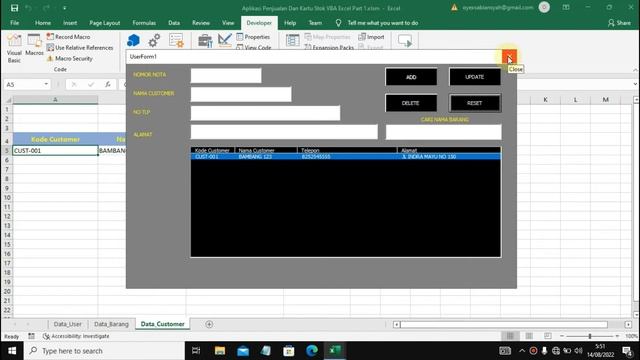Open Excel Add-ins gear icon
Image resolution: width=640 pixels, height=360 pixels.
click(x=154, y=40)
